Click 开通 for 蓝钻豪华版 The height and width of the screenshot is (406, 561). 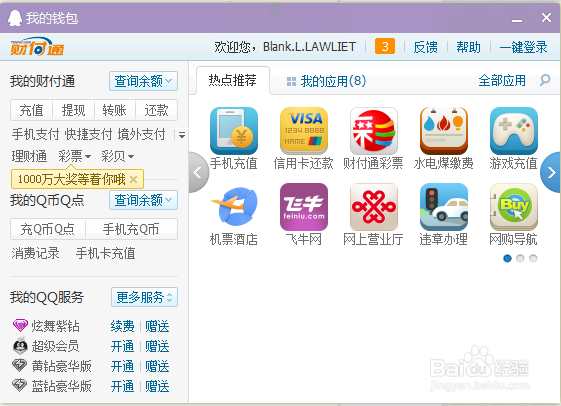pyautogui.click(x=122, y=386)
